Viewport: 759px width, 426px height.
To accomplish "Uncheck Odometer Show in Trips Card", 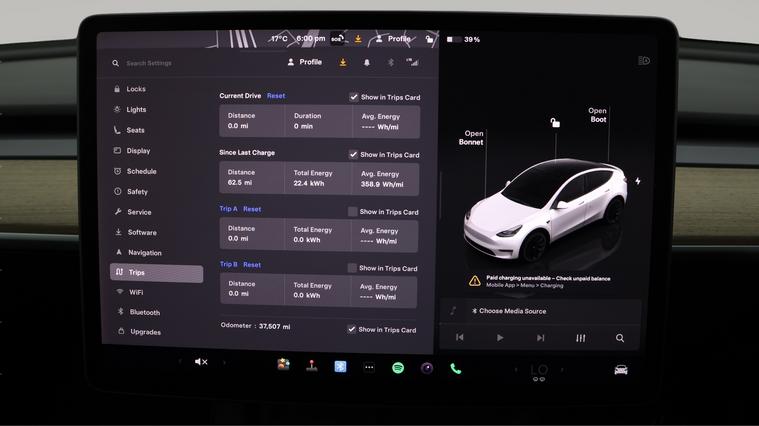I will click(351, 330).
